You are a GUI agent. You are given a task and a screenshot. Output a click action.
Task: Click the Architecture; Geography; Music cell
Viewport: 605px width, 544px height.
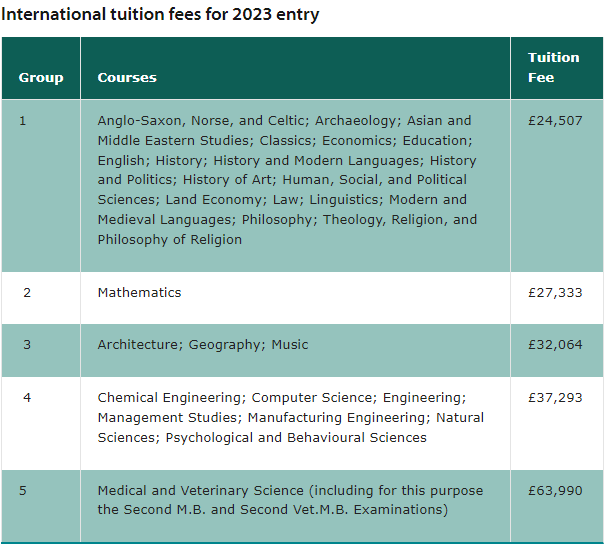(x=295, y=351)
